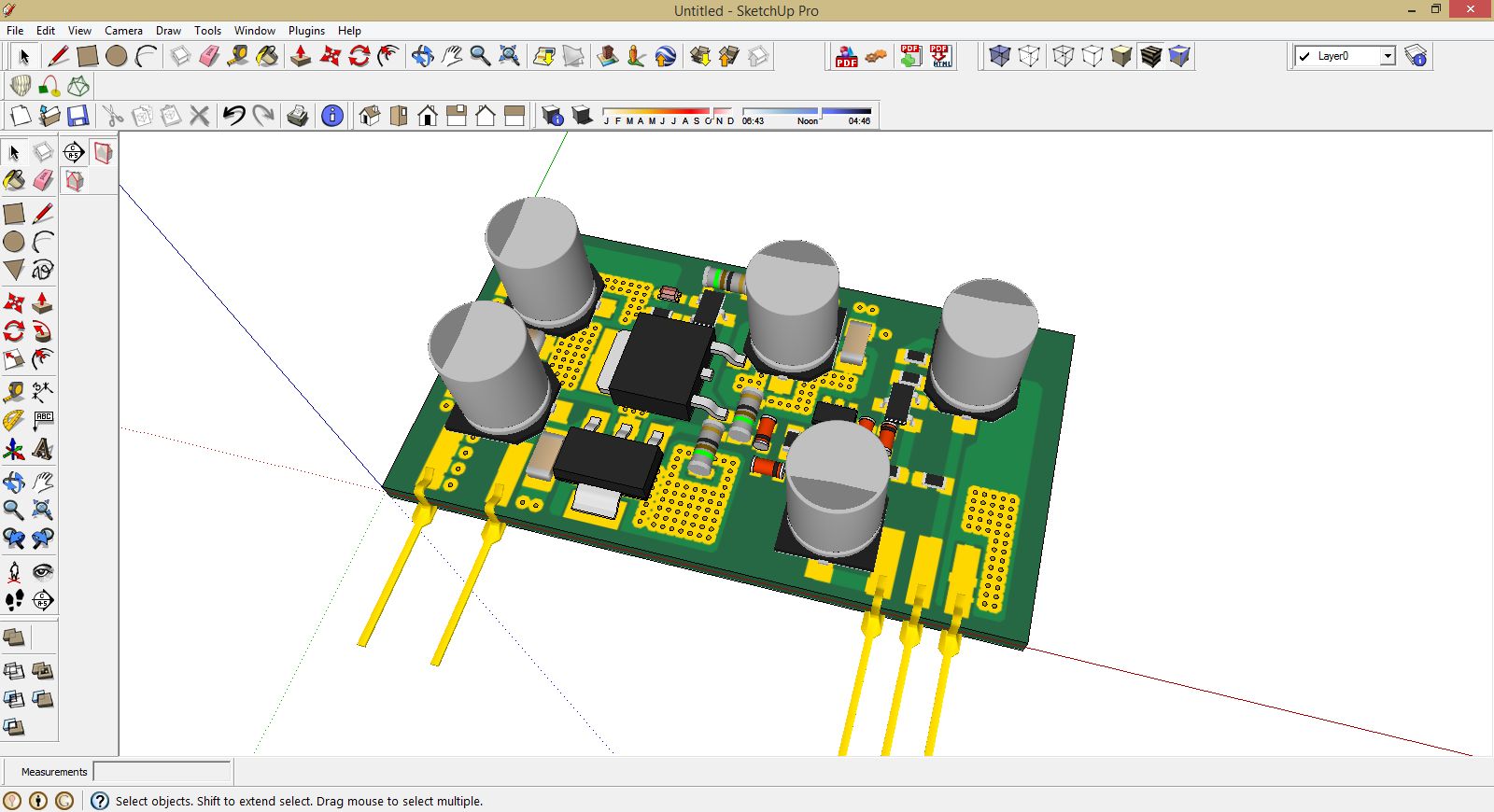
Task: Click the help question mark in status bar
Action: (x=100, y=801)
